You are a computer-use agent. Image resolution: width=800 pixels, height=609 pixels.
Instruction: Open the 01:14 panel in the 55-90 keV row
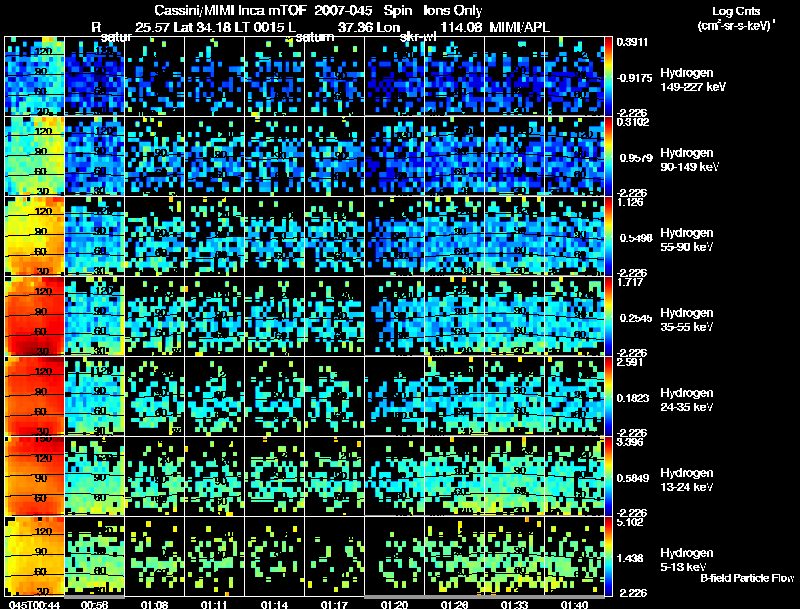click(x=274, y=236)
